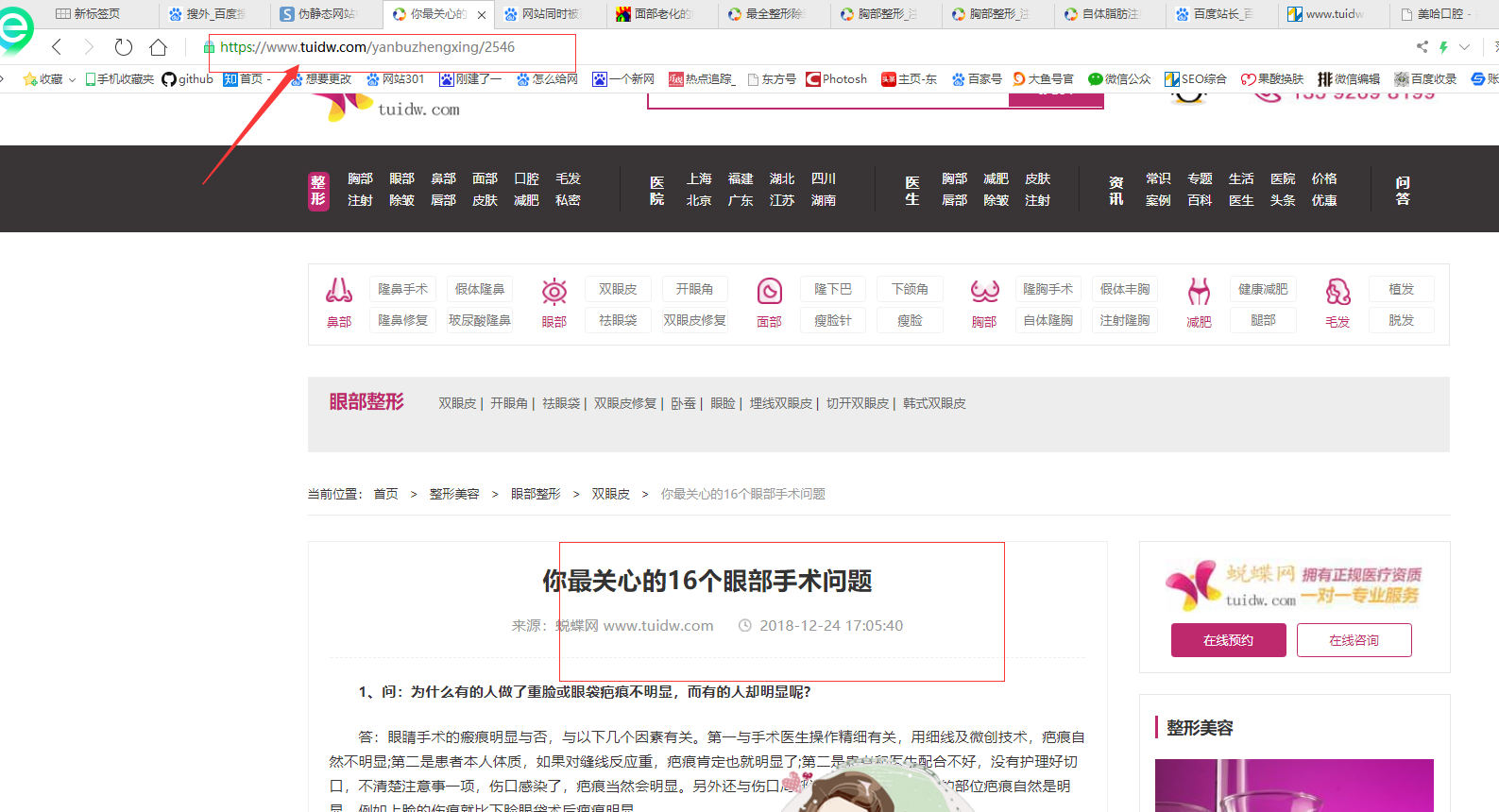Open the 百家号 bookmark
This screenshot has height=812, width=1499.
[x=978, y=79]
